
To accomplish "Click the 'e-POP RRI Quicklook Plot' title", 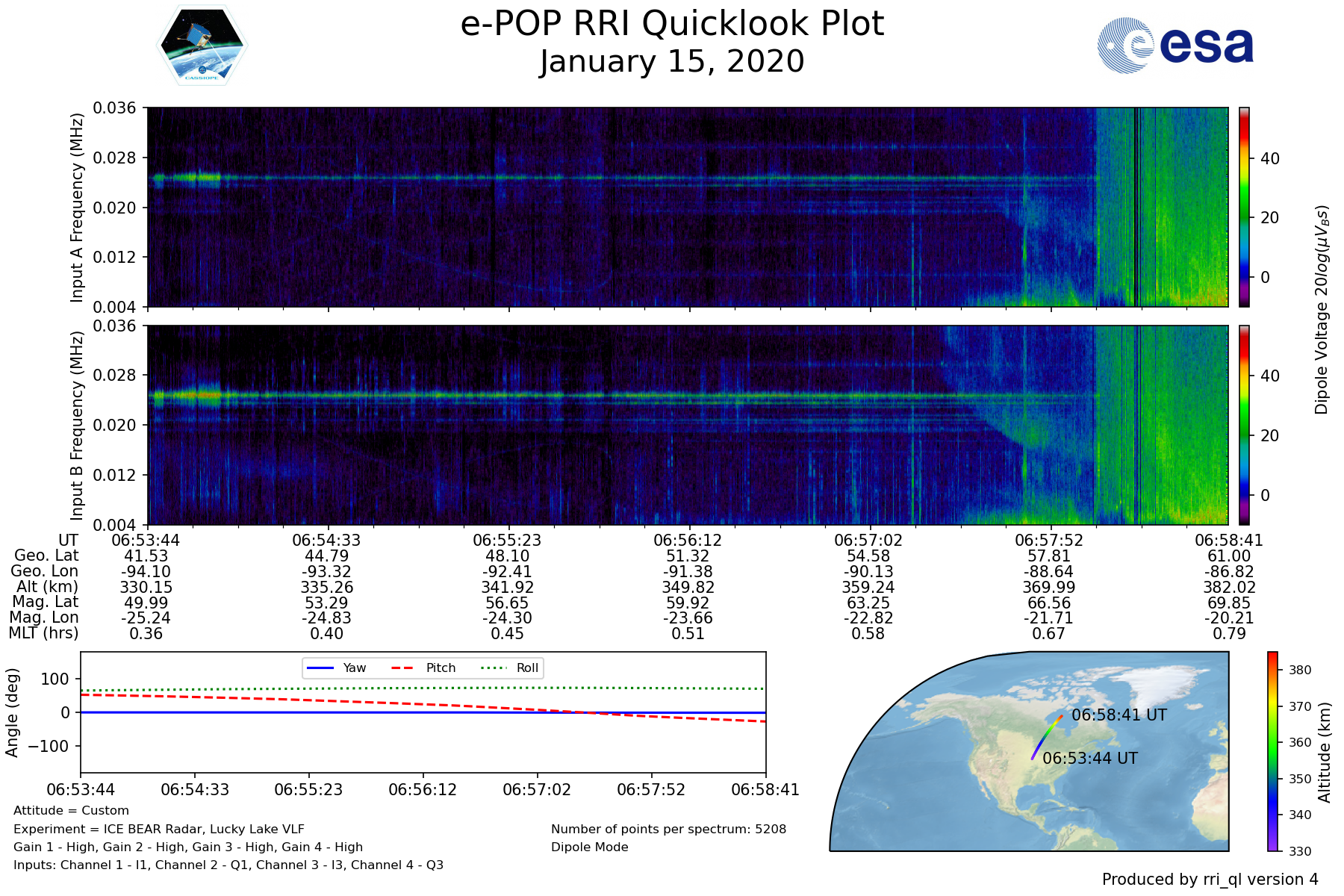I will (x=672, y=24).
